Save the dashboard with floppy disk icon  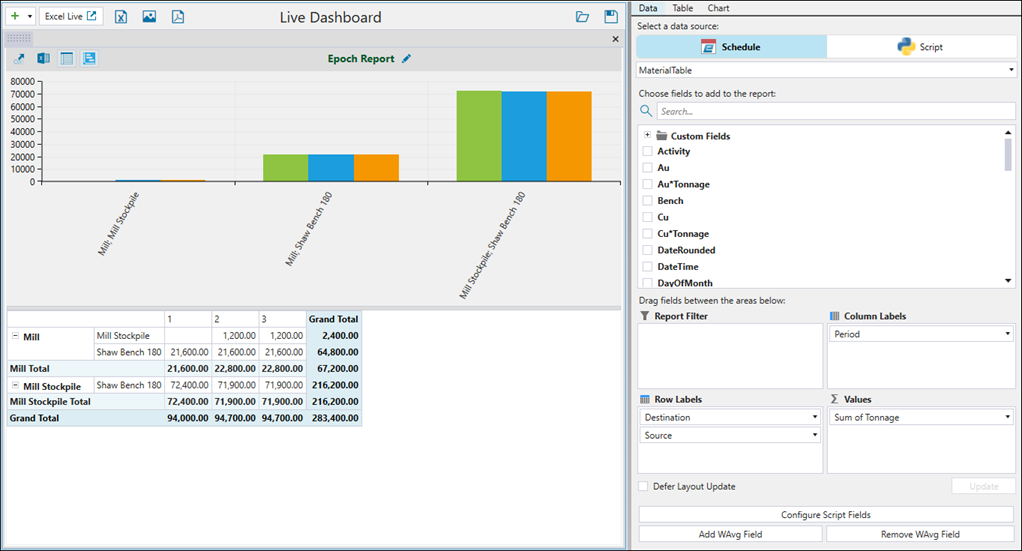611,17
